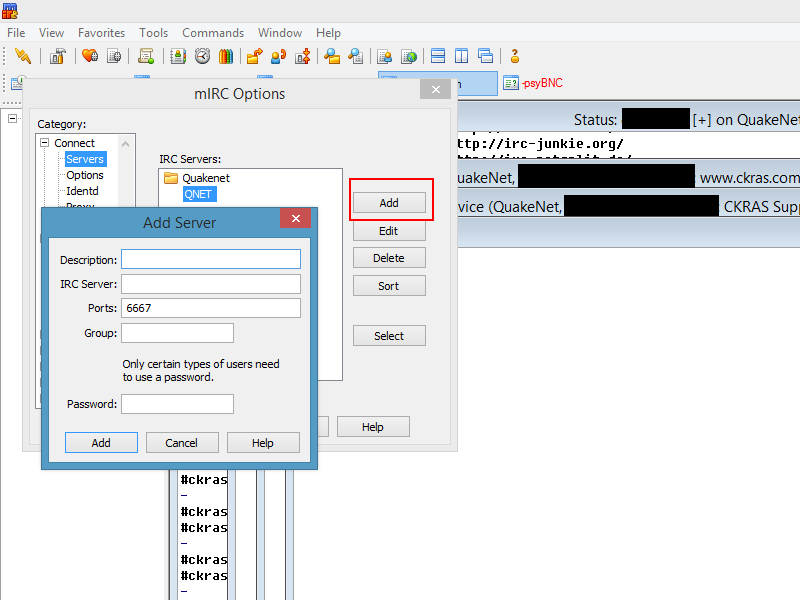Click the About mIRC toolbar icon
The height and width of the screenshot is (600, 800).
pos(514,56)
